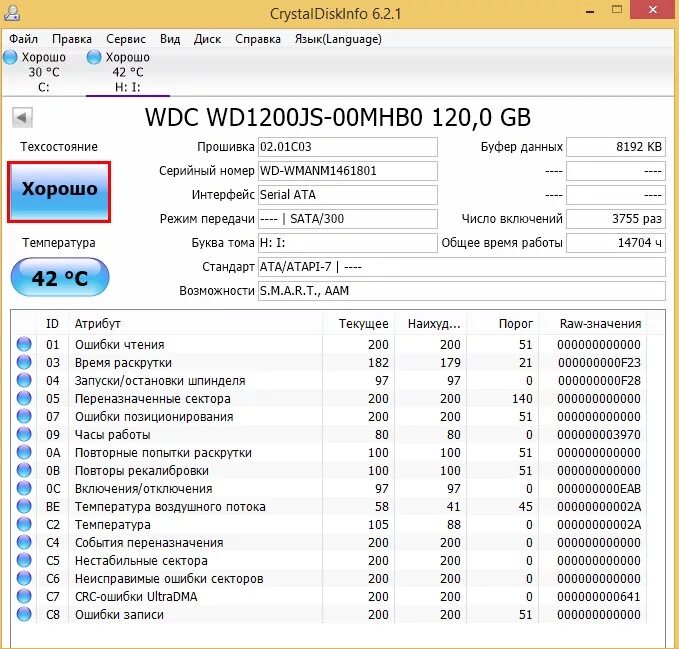Click status orb of Ошибки чтения row
Viewport: 679px width, 649px height.
(24, 344)
